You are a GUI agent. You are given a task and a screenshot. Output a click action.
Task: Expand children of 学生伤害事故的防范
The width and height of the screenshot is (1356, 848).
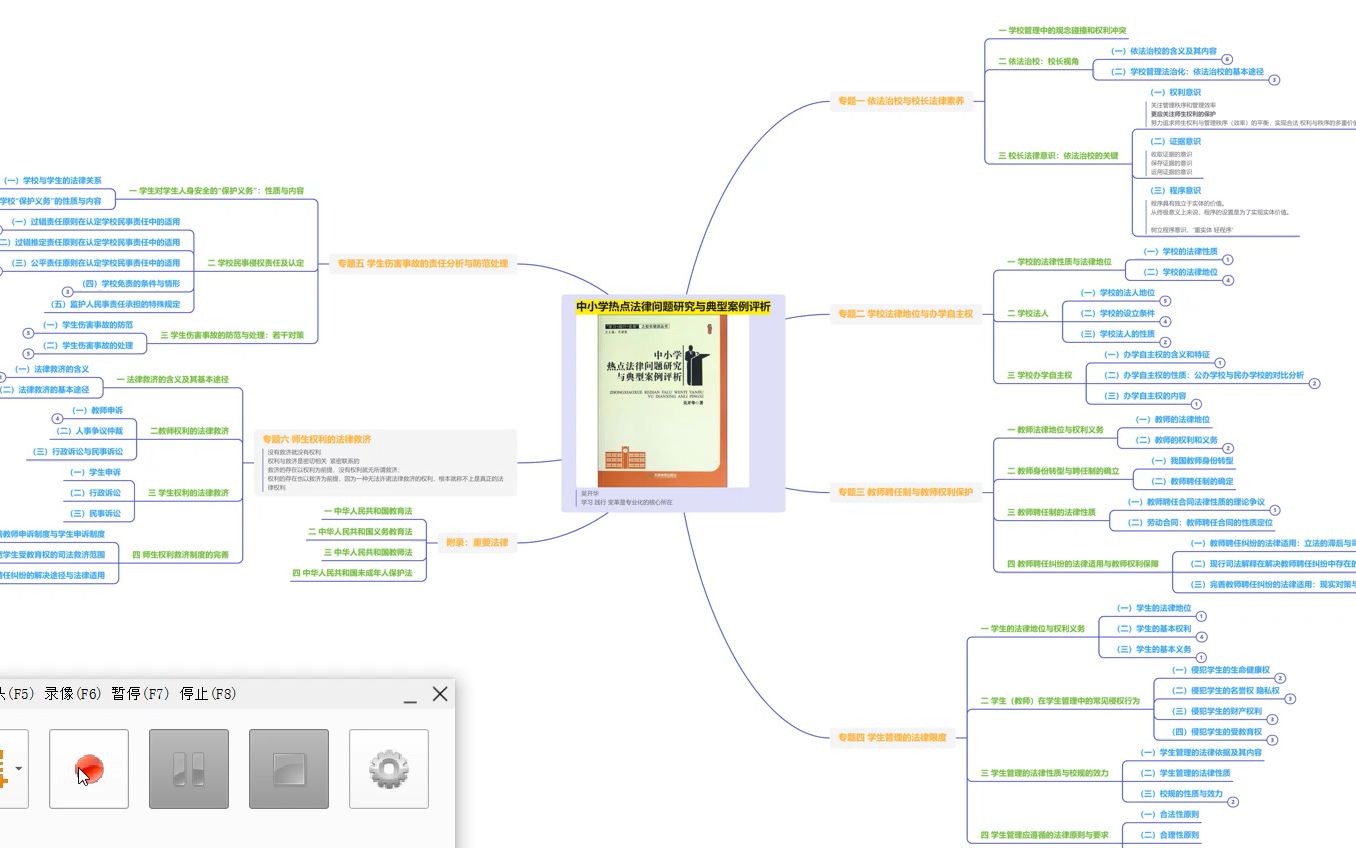[x=28, y=332]
